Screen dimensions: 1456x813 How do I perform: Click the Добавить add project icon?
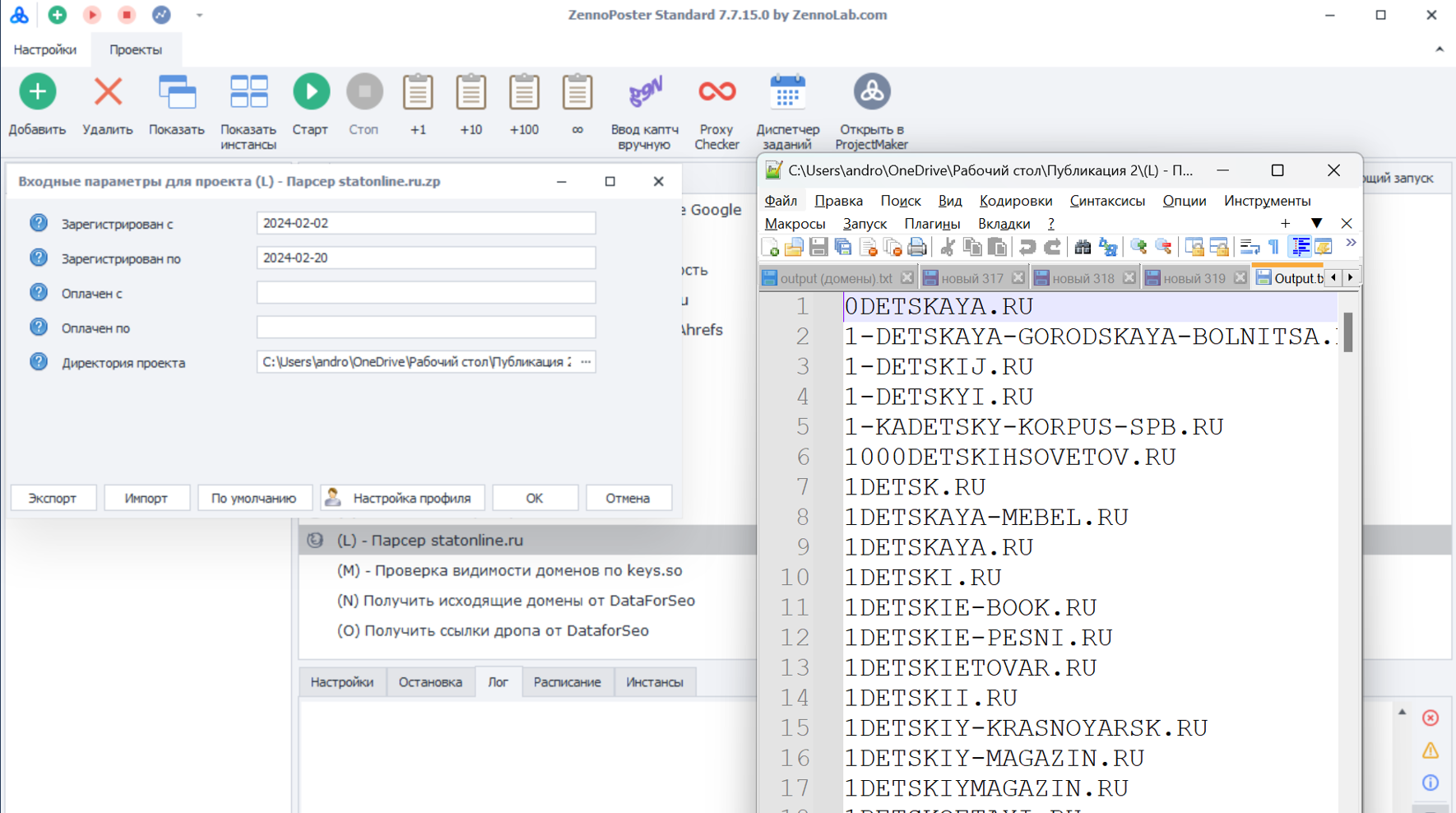point(37,92)
